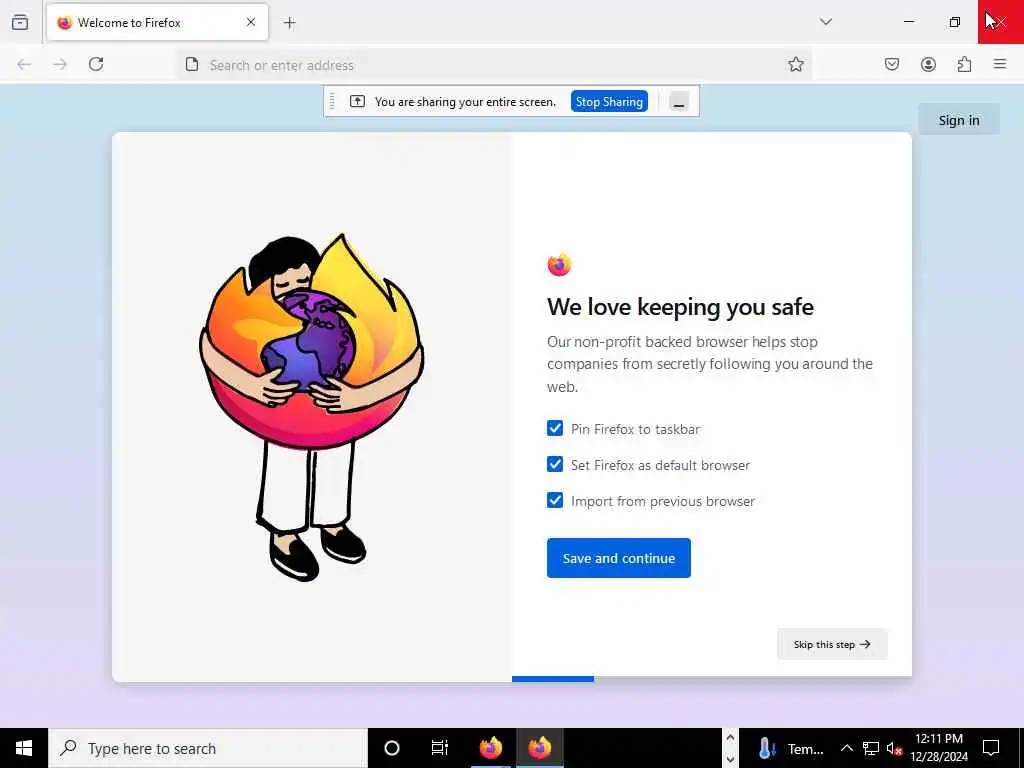This screenshot has width=1024, height=768.
Task: Click Skip this step
Action: tap(832, 645)
